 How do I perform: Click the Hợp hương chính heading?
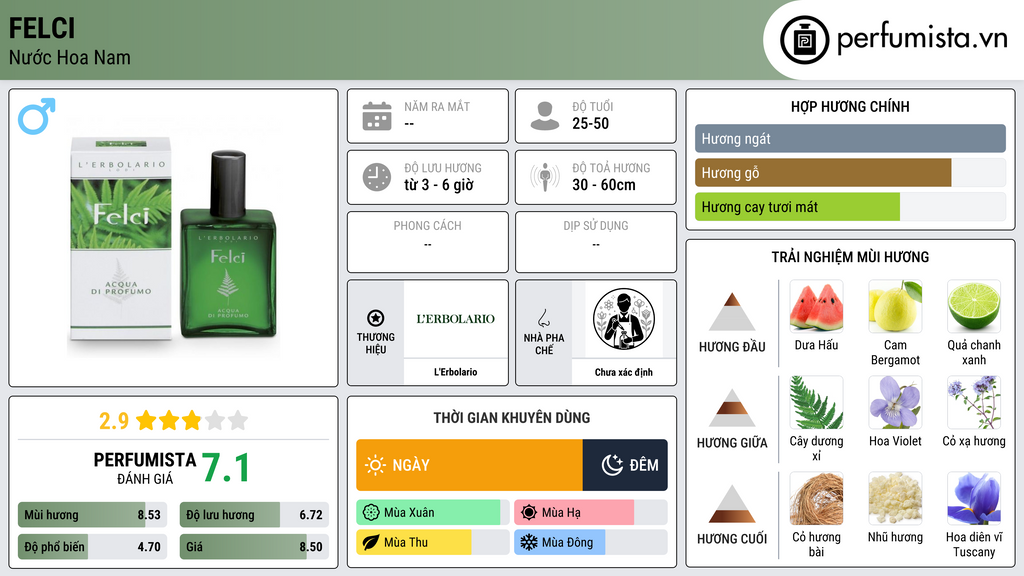point(850,107)
